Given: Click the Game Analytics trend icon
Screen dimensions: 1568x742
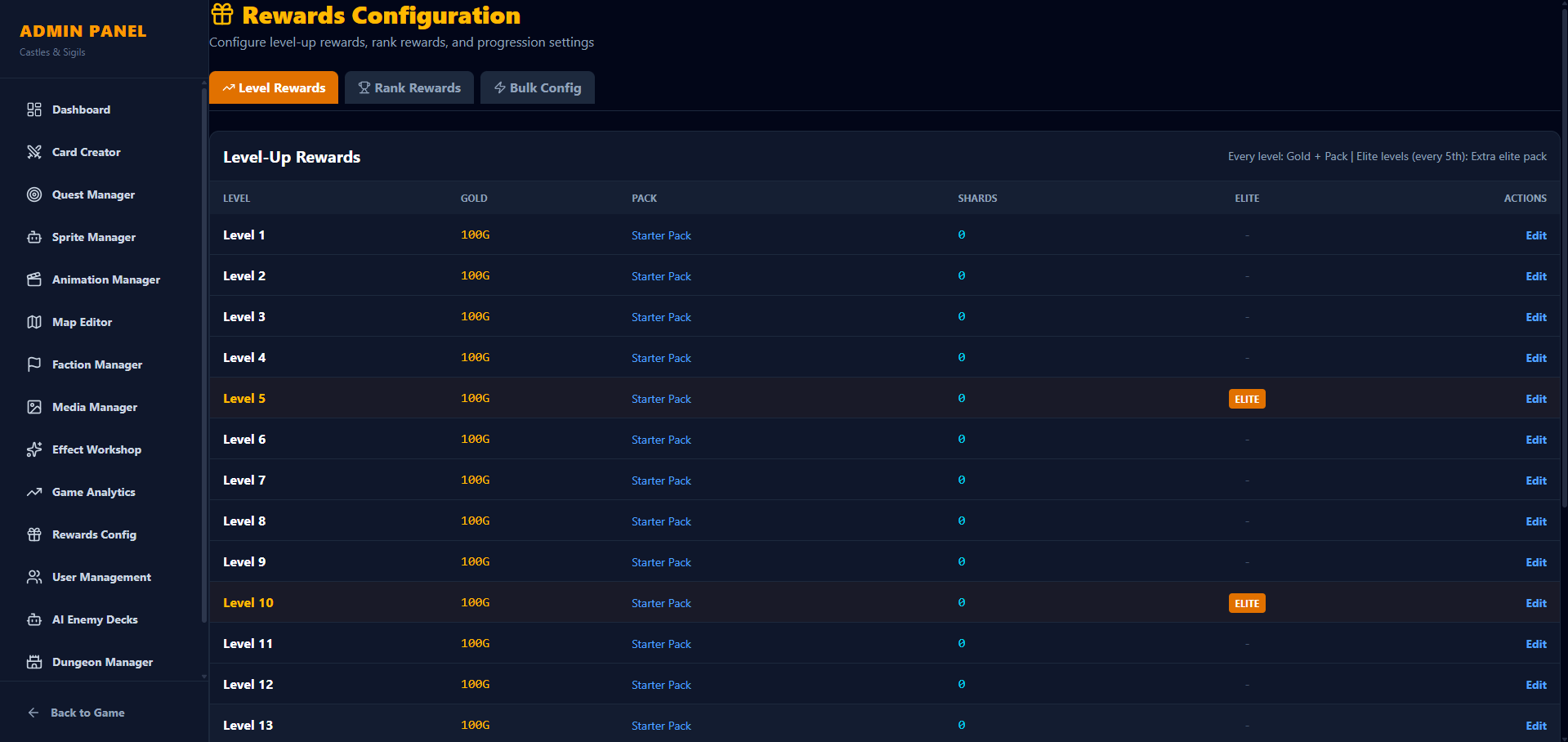Looking at the screenshot, I should click(34, 492).
